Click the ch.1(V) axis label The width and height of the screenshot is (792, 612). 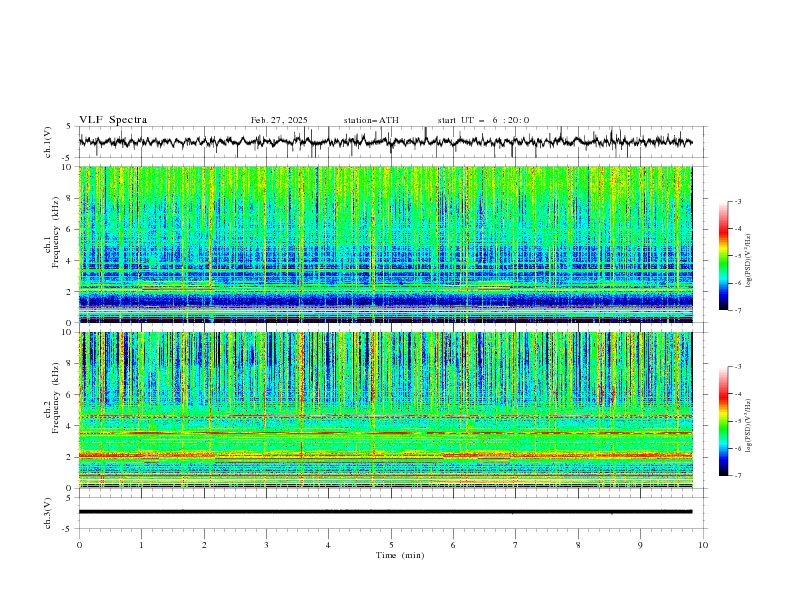click(x=48, y=142)
